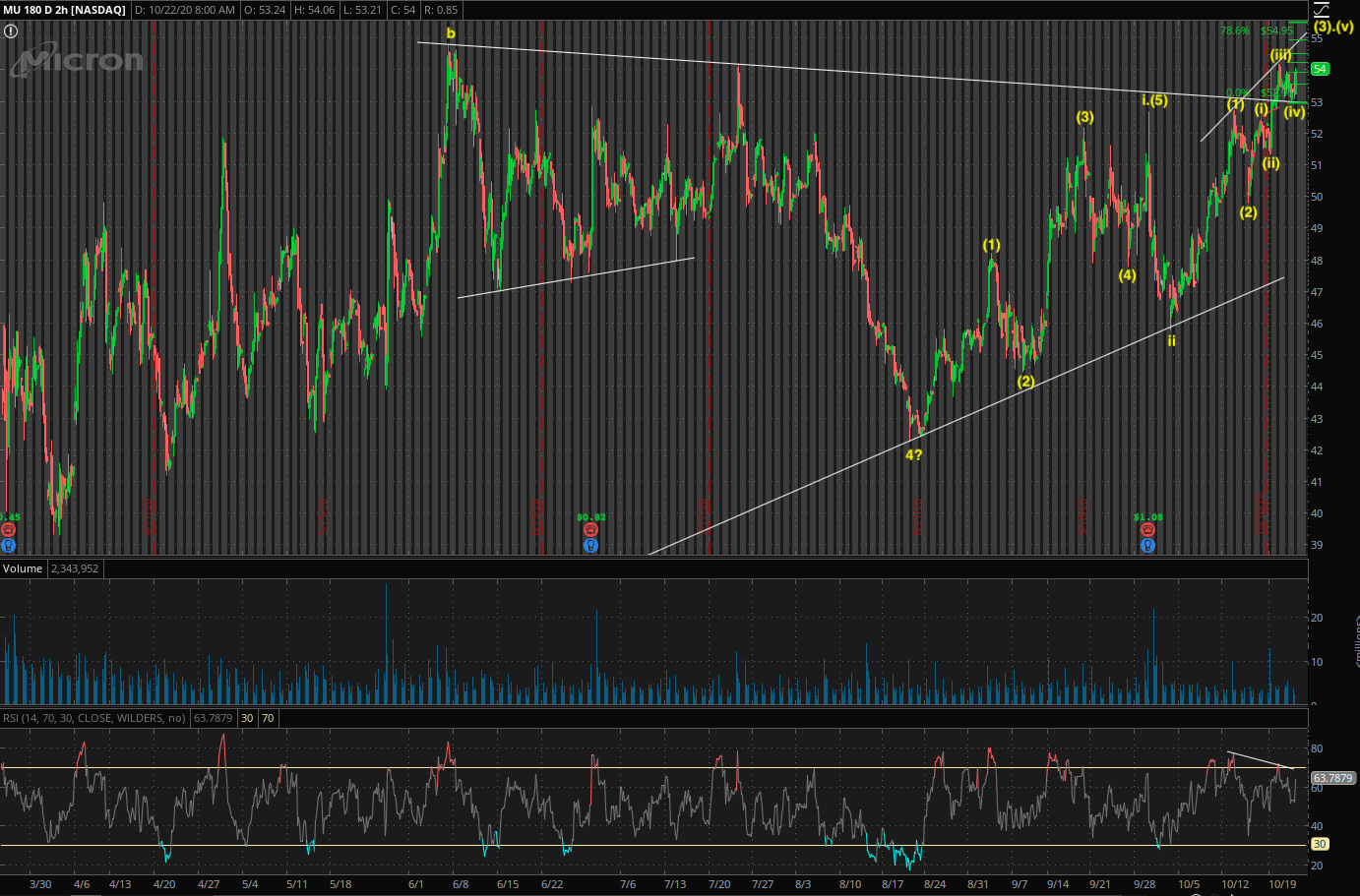
Task: Click the 78.6% Fibonacci level label
Action: 1234,31
